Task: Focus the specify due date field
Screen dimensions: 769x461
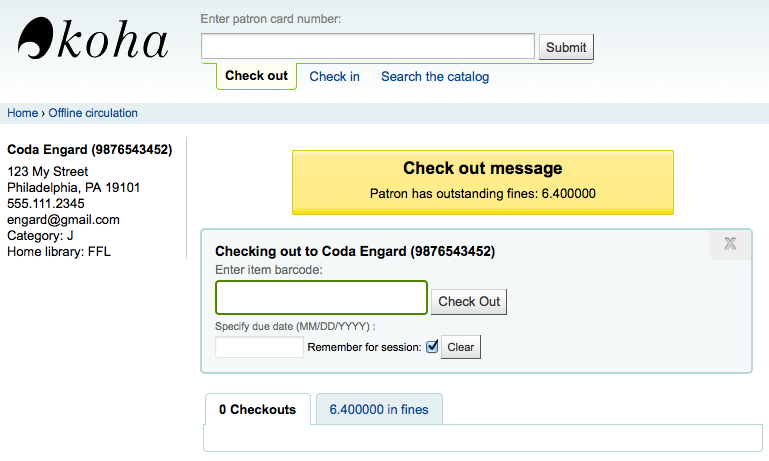Action: [259, 347]
